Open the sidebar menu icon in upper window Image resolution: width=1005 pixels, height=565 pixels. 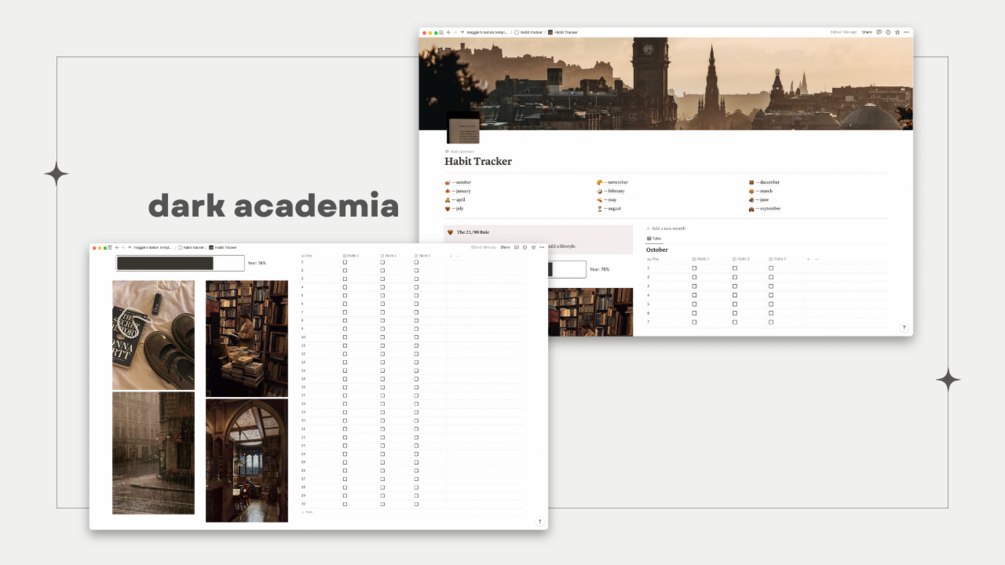(x=441, y=32)
